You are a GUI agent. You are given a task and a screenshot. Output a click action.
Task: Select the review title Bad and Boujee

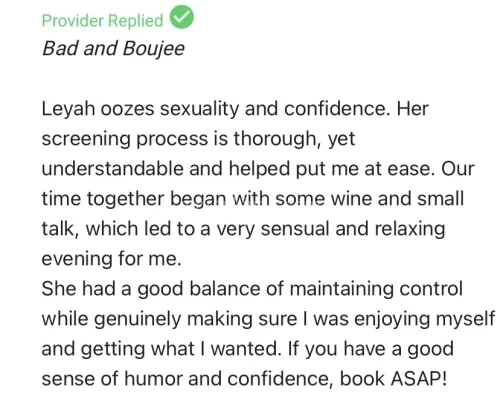coord(113,49)
